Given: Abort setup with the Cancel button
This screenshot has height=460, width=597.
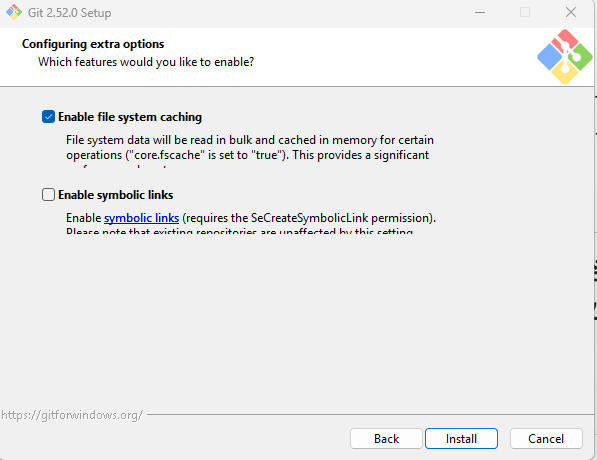Looking at the screenshot, I should click(546, 439).
